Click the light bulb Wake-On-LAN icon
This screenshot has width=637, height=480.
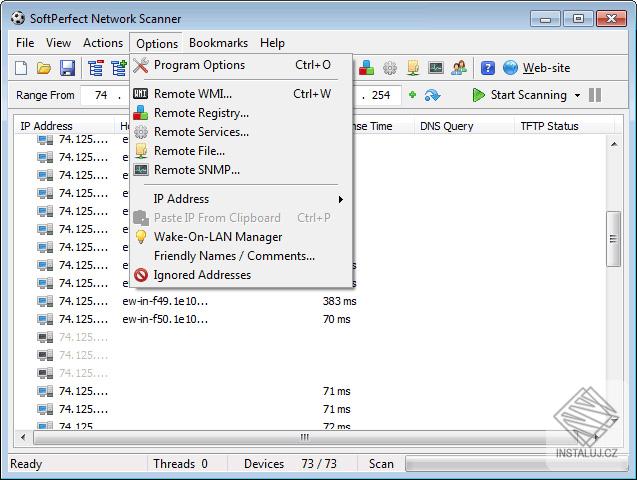point(141,237)
